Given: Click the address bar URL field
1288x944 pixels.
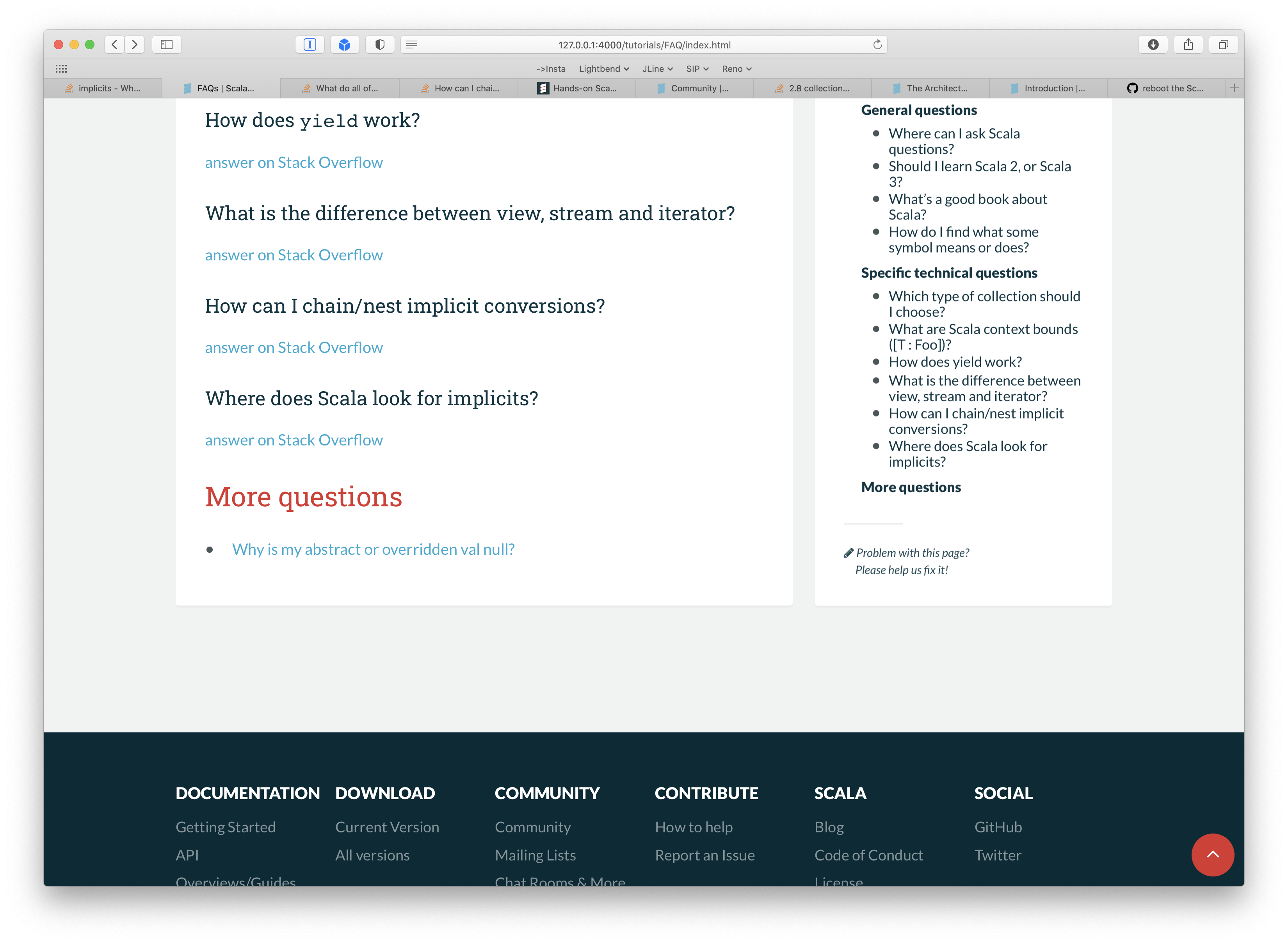Looking at the screenshot, I should click(x=644, y=45).
